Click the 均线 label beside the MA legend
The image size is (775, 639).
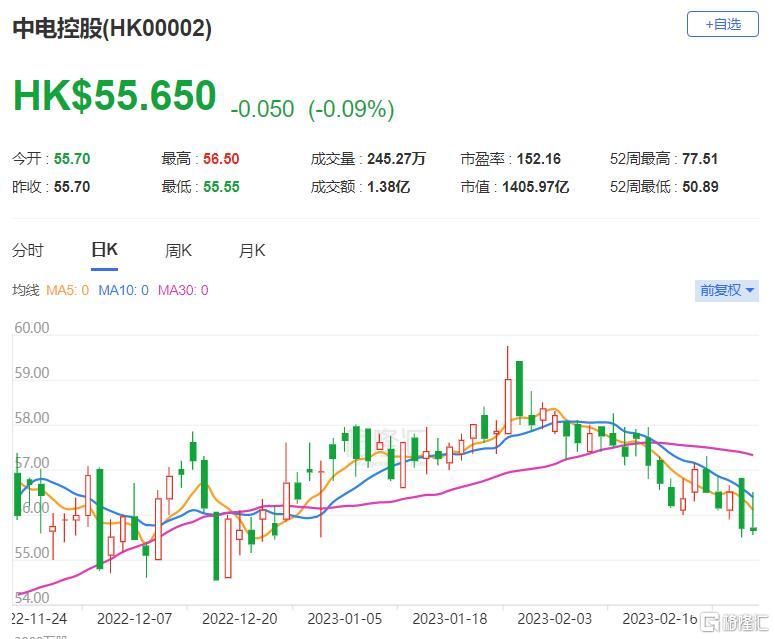click(25, 290)
